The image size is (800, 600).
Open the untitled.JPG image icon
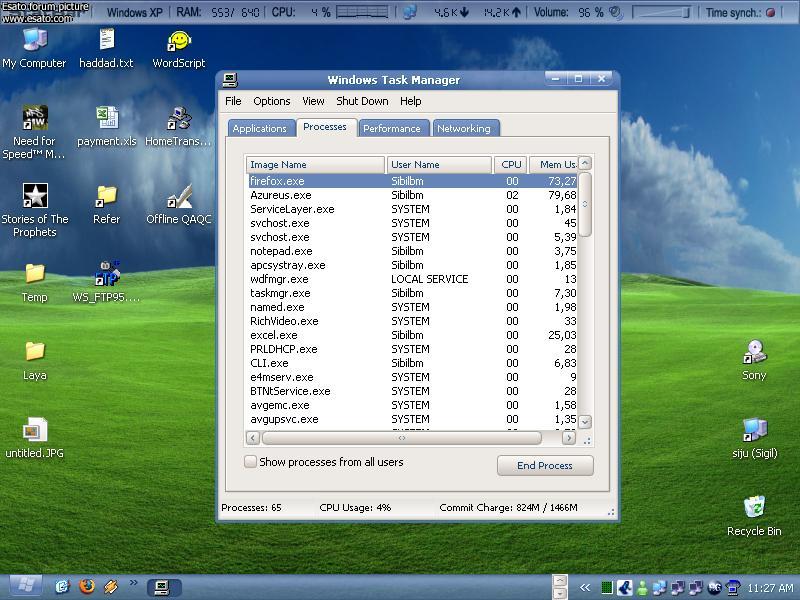coord(34,431)
